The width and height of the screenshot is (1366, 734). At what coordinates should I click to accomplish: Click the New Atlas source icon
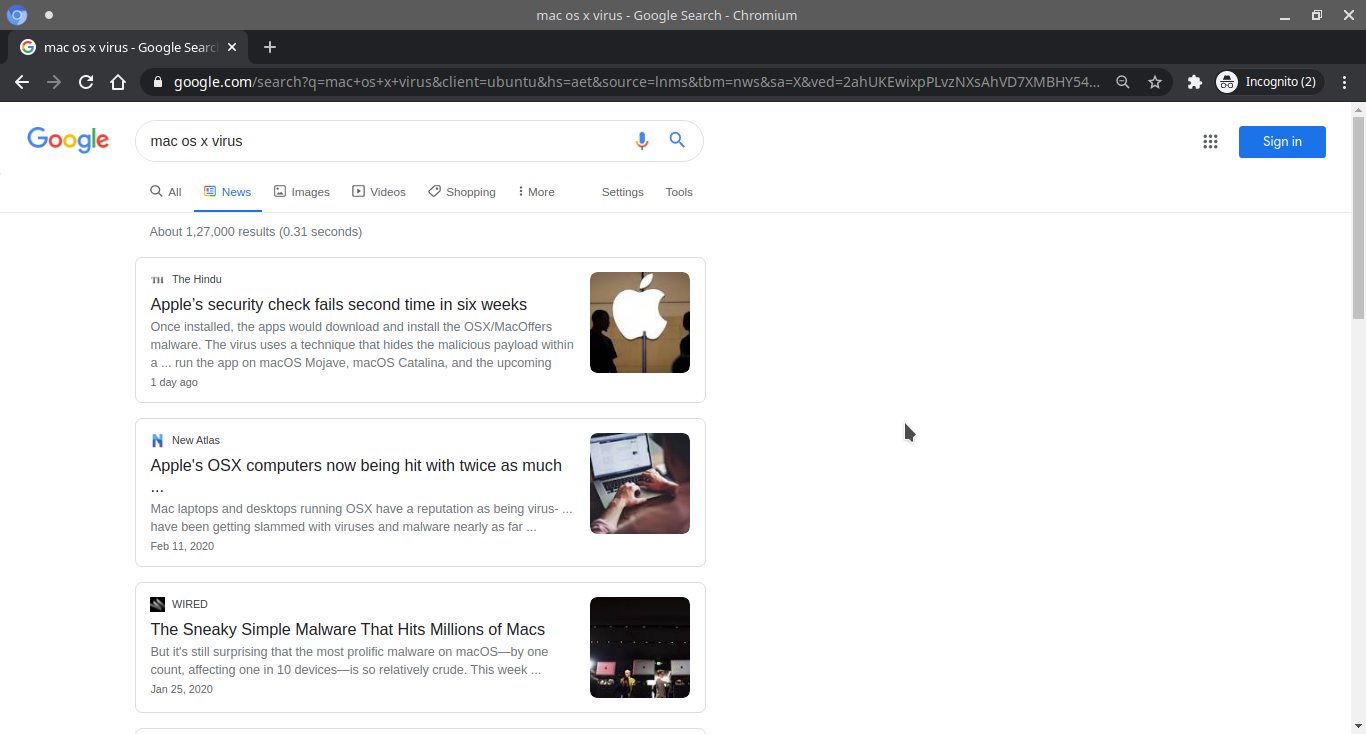(157, 441)
